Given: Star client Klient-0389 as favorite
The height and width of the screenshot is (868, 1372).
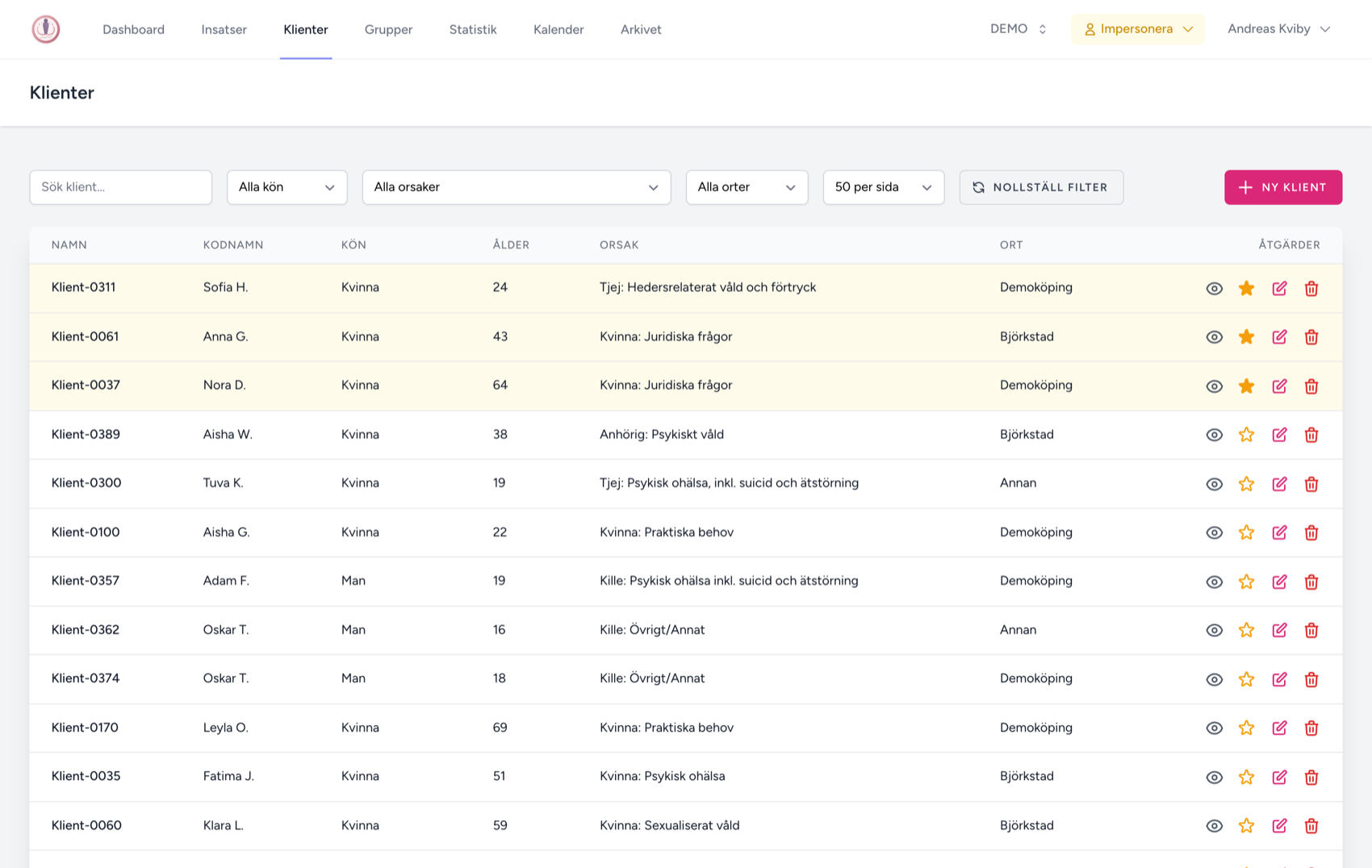Looking at the screenshot, I should click(1246, 434).
